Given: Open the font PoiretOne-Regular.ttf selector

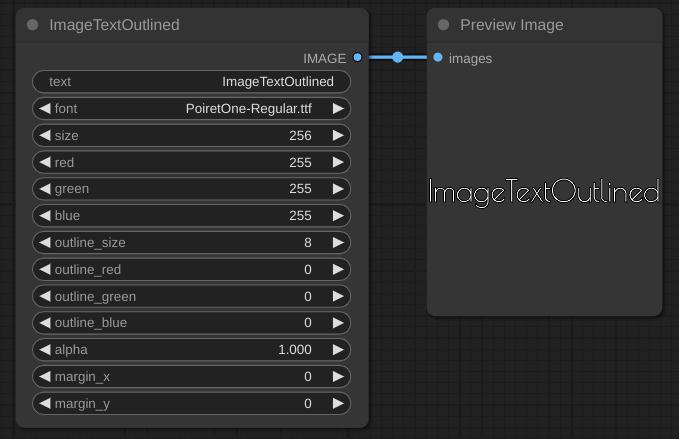Looking at the screenshot, I should [191, 108].
